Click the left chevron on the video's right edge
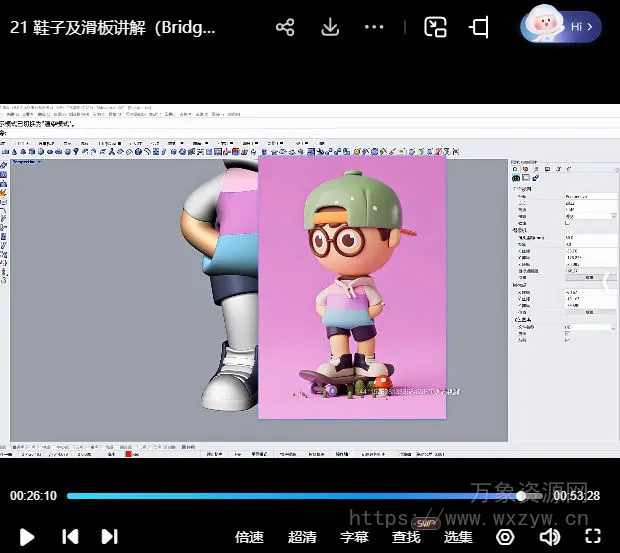Screen dimensions: 620x553 pyautogui.click(x=606, y=283)
